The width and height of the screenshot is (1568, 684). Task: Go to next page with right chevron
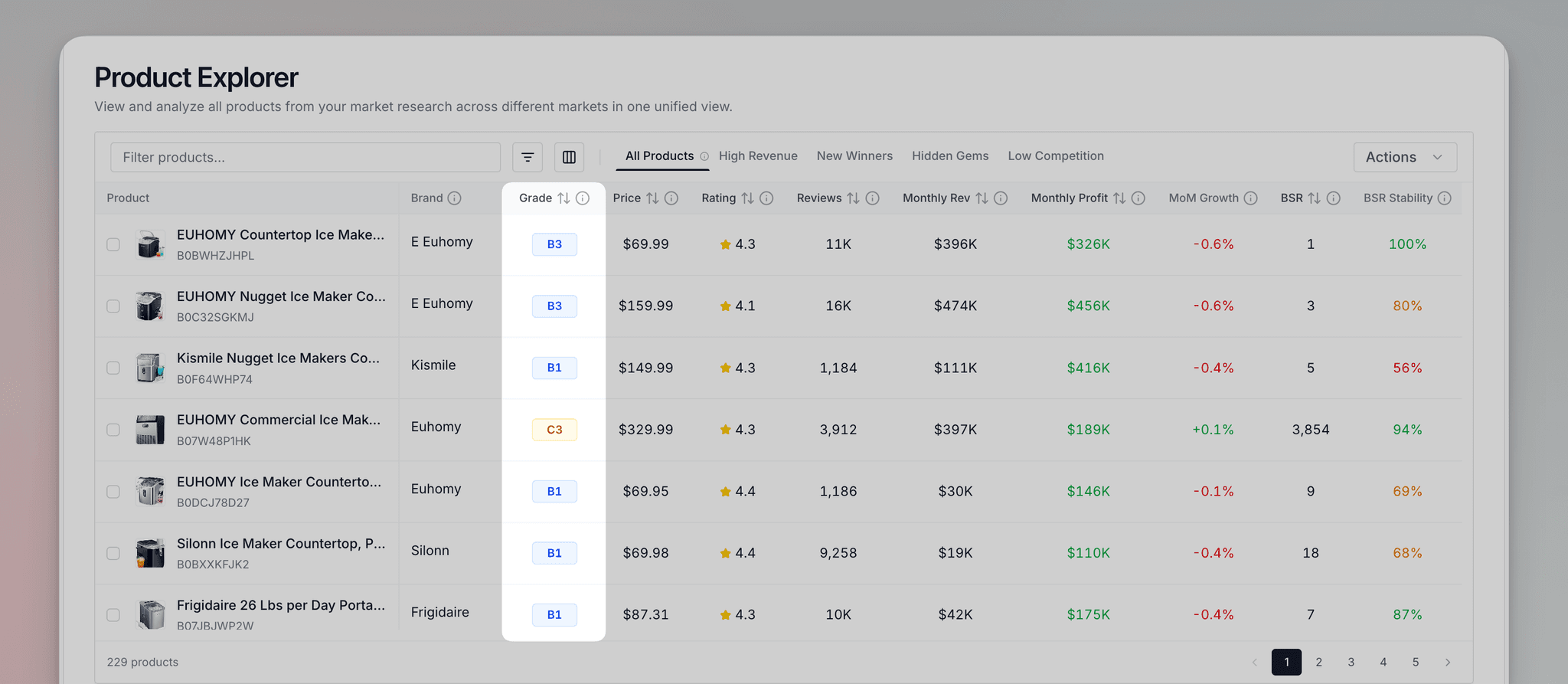click(1447, 663)
